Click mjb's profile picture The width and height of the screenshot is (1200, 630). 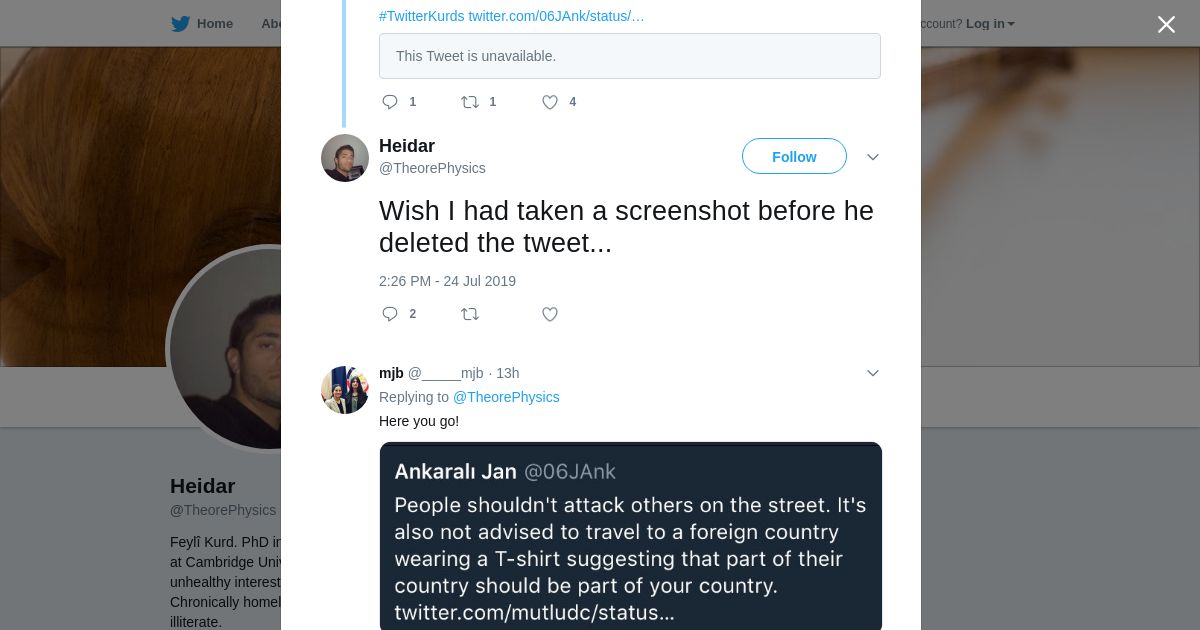(345, 389)
